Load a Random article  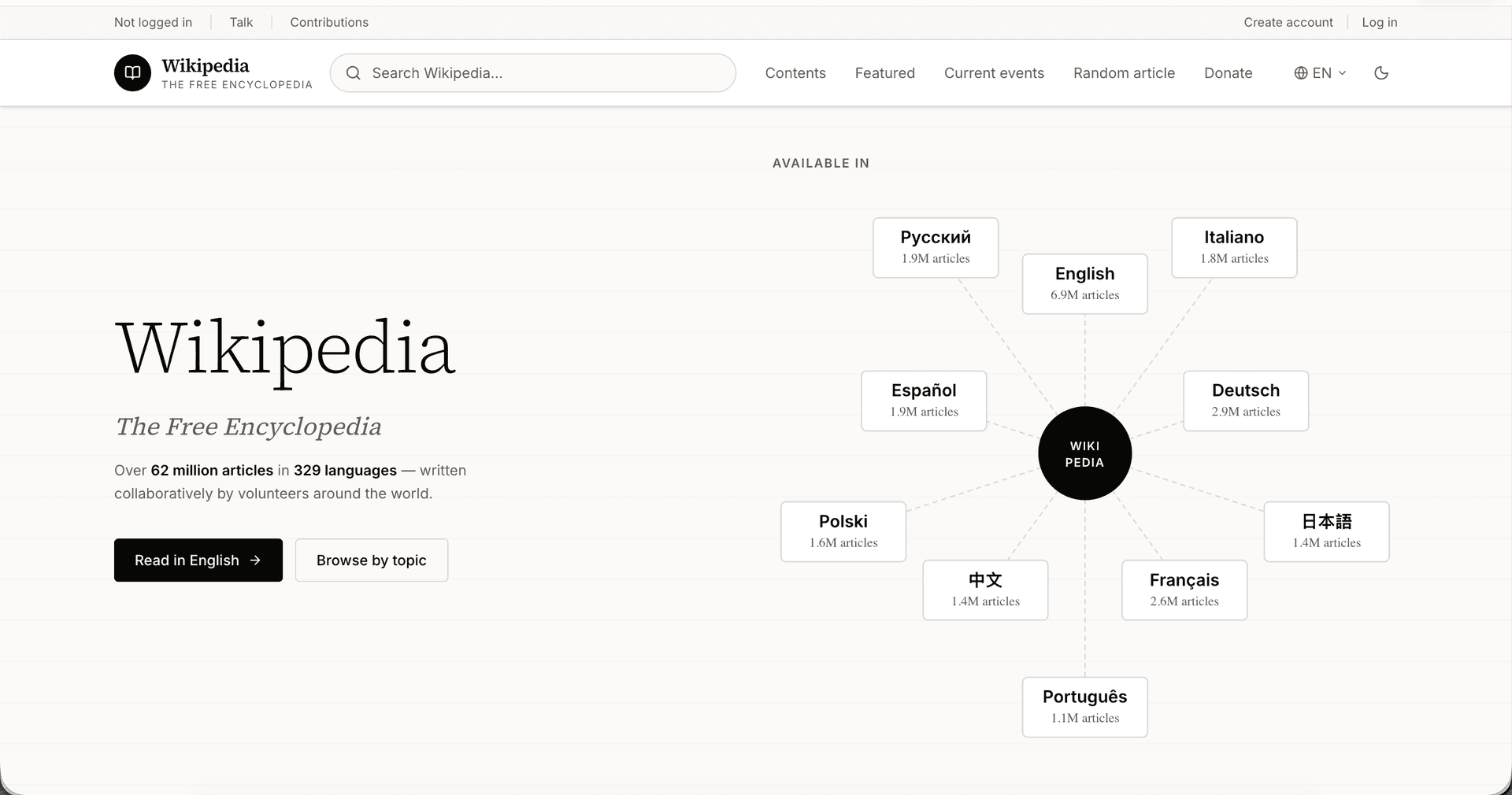pyautogui.click(x=1124, y=73)
